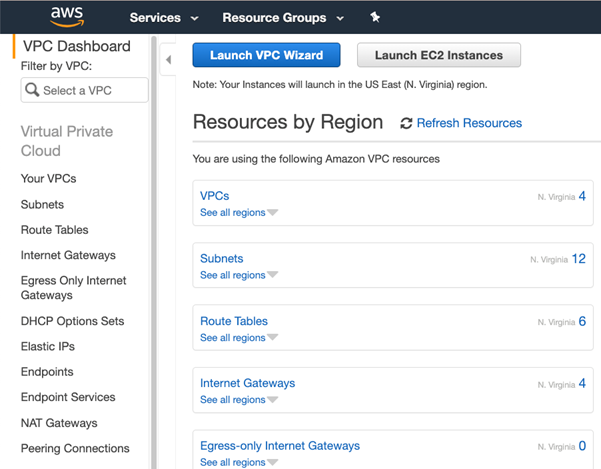The height and width of the screenshot is (469, 601).
Task: Click the Refresh Resources link
Action: (469, 123)
